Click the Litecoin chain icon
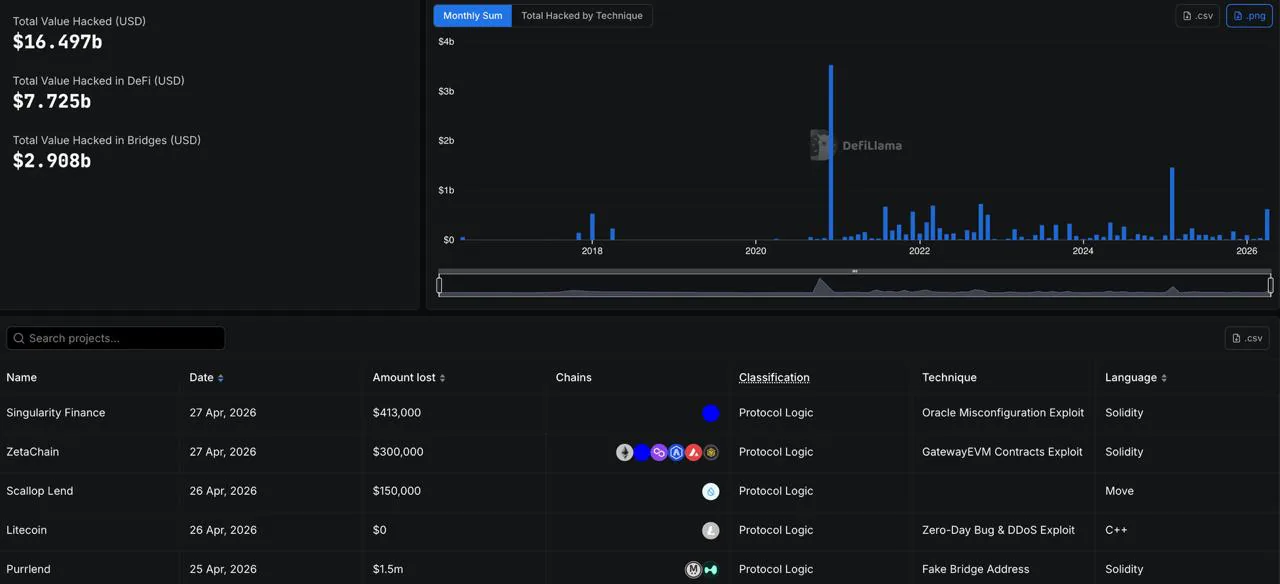The image size is (1280, 584). point(711,530)
